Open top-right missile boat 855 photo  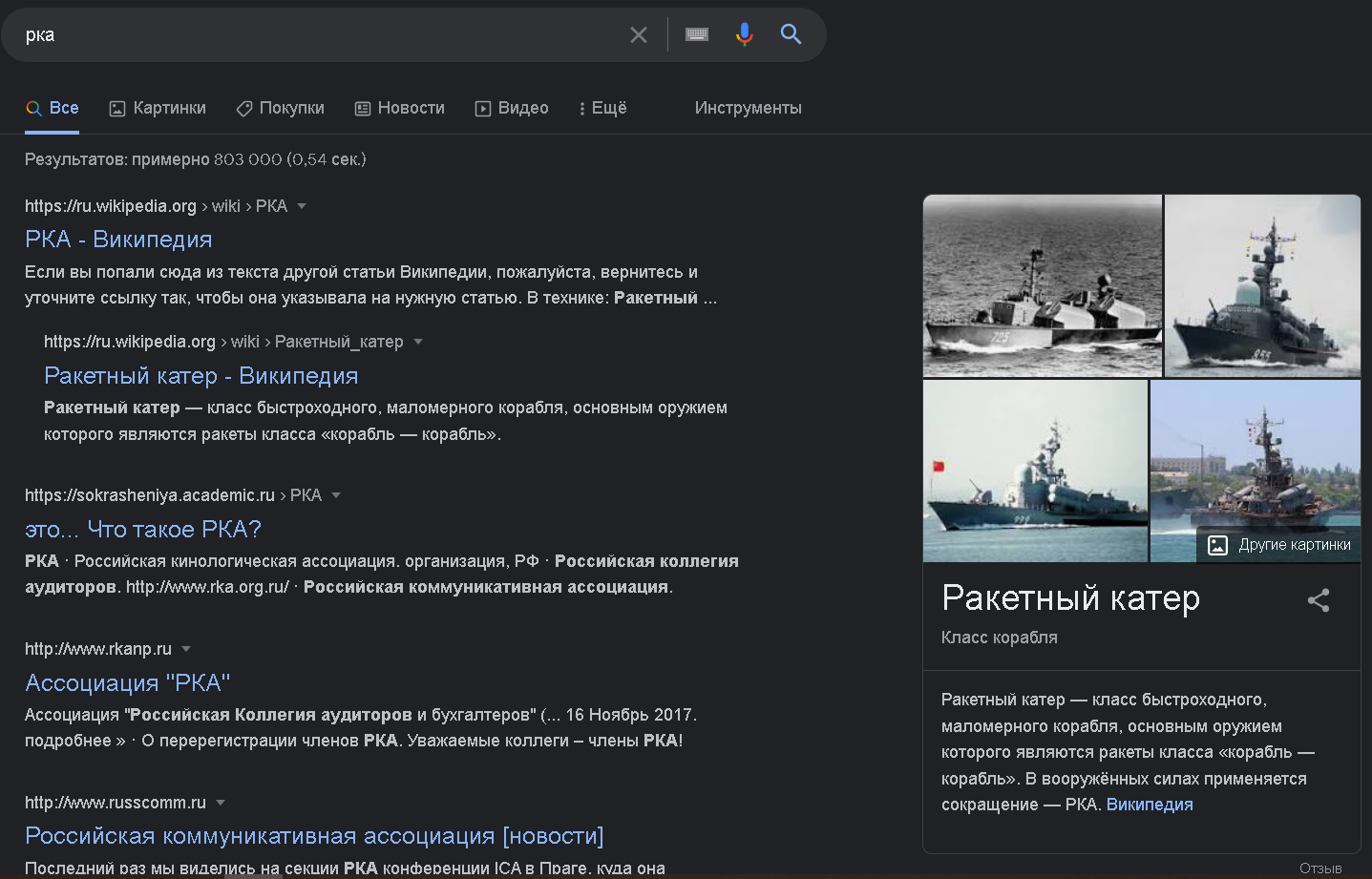pos(1262,285)
